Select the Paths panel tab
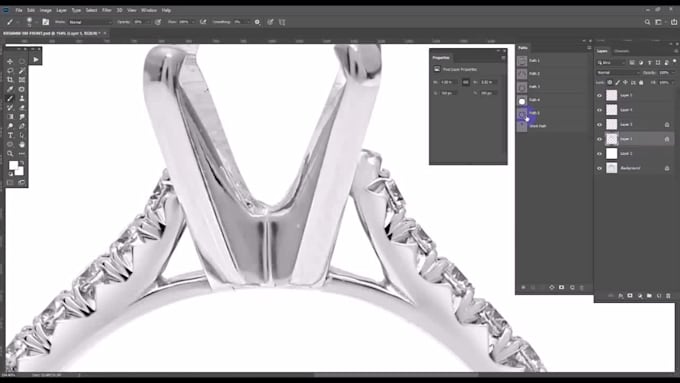The image size is (680, 383). (523, 48)
